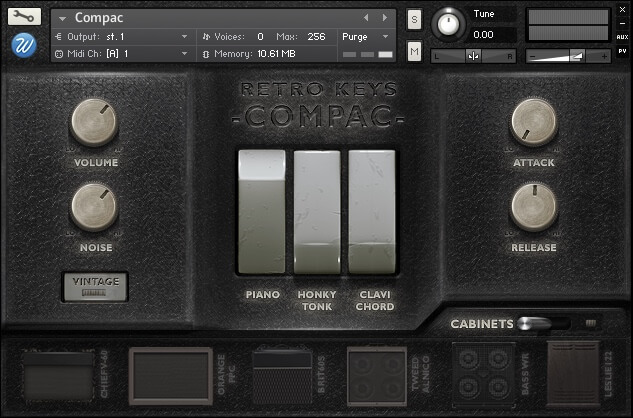This screenshot has height=418, width=633.
Task: Click the Max voices value 256
Action: tap(316, 37)
